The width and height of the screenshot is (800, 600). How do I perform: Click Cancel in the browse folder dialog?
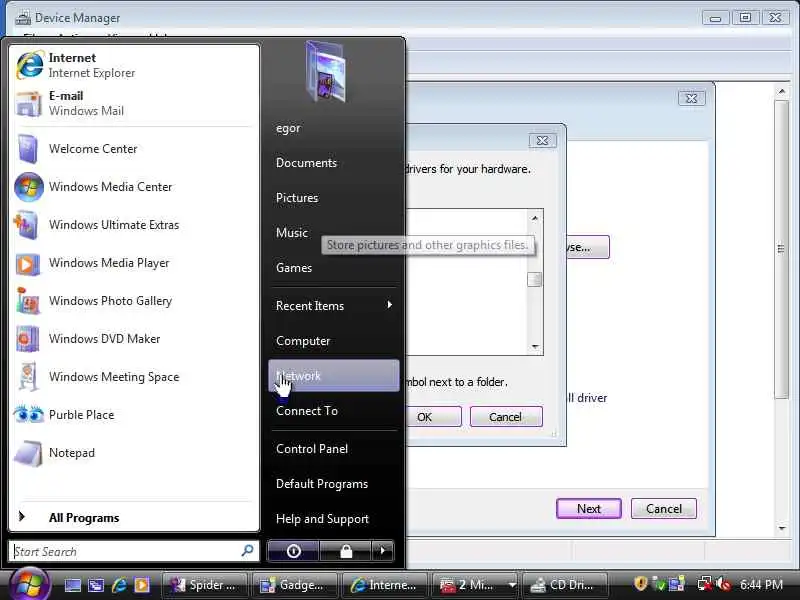tap(506, 417)
